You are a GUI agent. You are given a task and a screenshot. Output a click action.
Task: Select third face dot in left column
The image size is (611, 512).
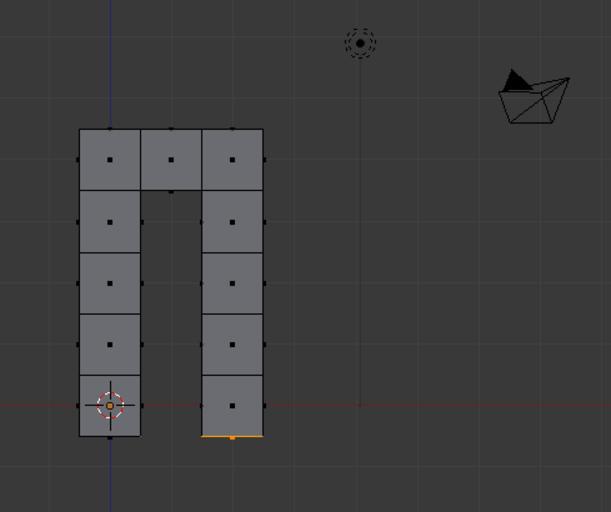coord(110,283)
